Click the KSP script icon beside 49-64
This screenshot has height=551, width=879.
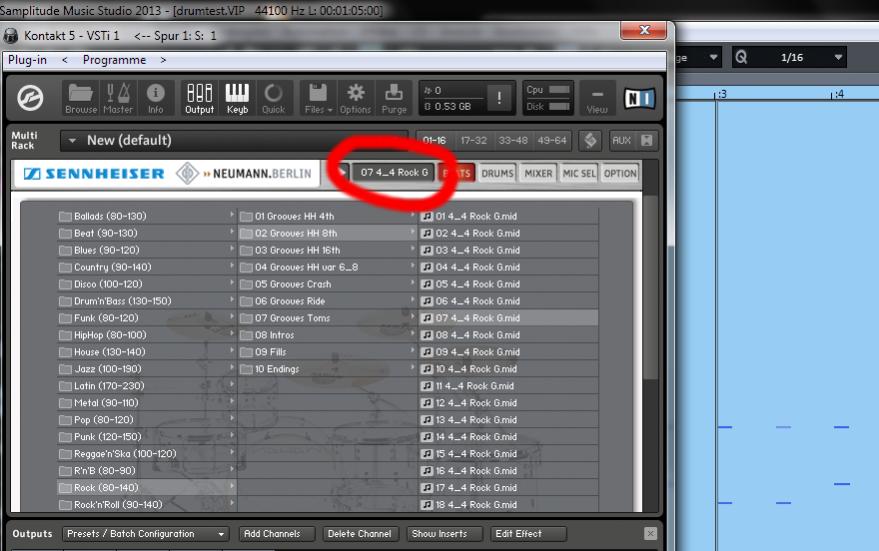pos(590,140)
